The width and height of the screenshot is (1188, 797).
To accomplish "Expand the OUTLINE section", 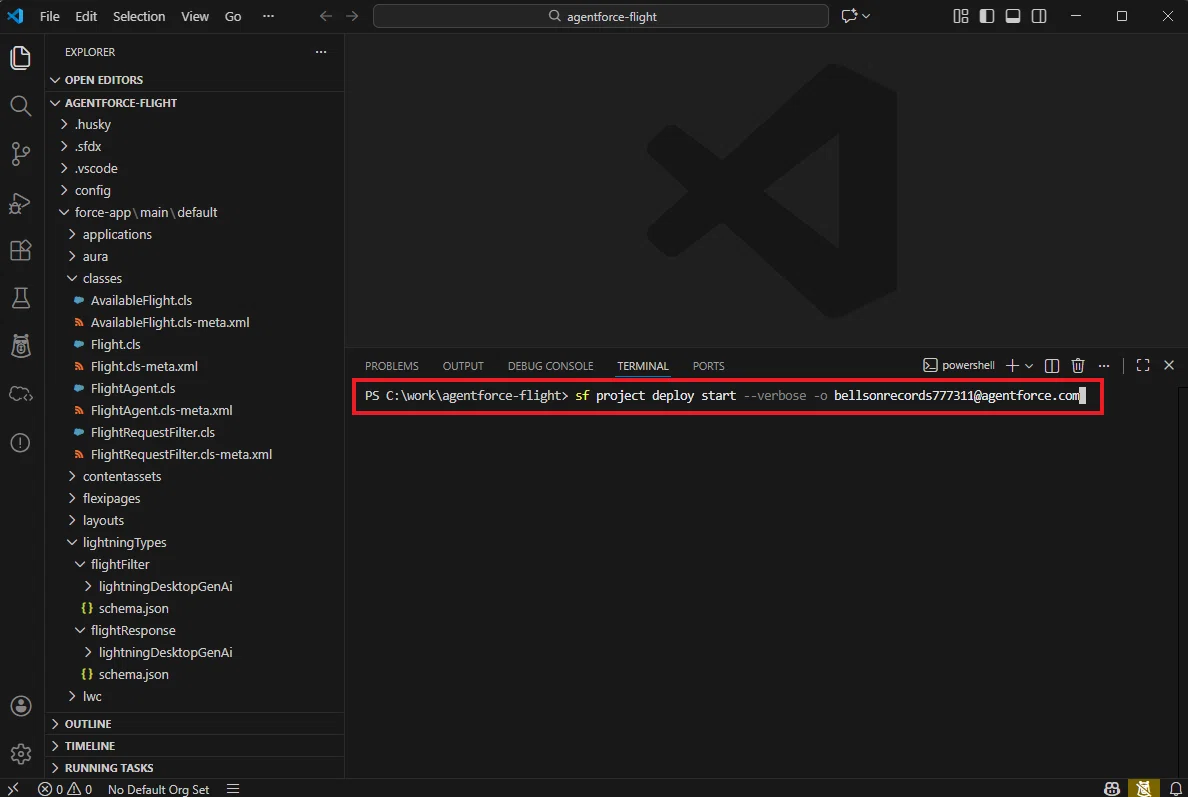I will click(88, 724).
